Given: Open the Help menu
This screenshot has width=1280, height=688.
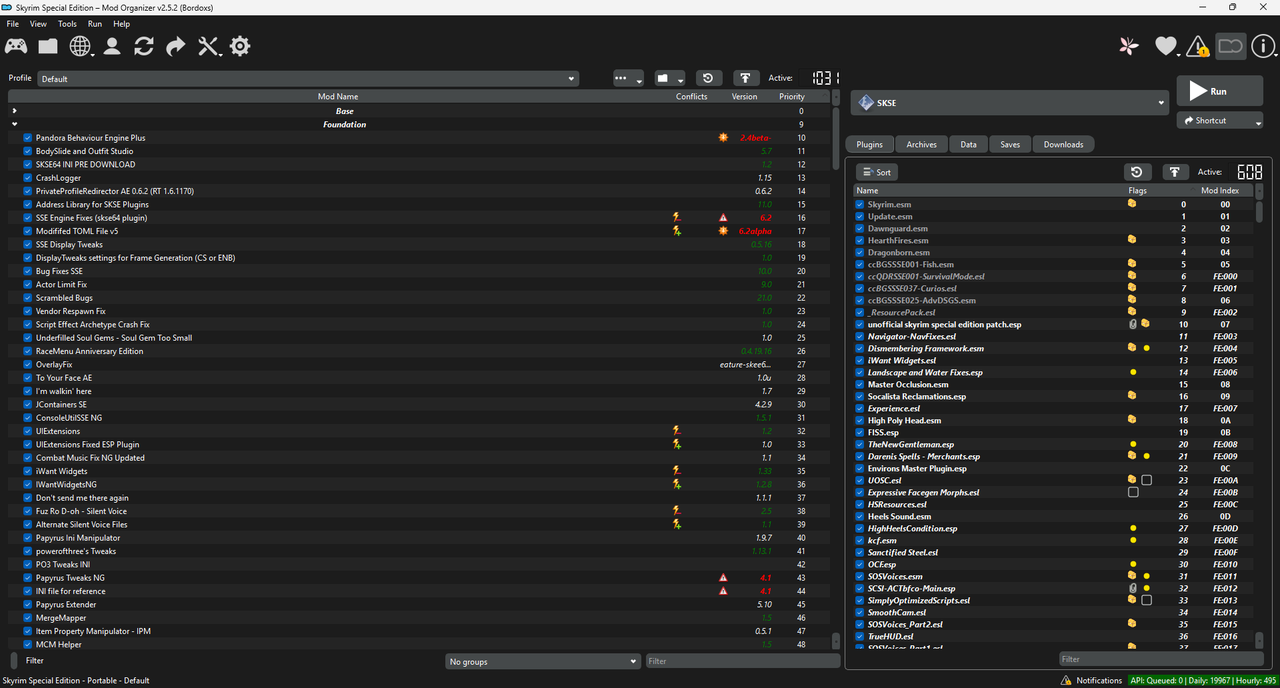Looking at the screenshot, I should pos(121,23).
